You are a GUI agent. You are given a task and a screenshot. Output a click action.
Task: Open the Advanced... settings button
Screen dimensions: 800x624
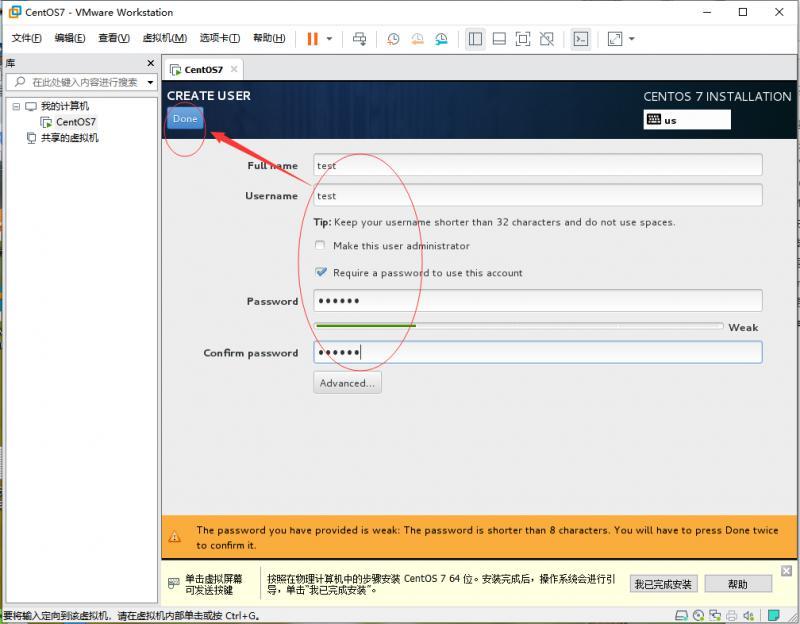click(x=347, y=383)
